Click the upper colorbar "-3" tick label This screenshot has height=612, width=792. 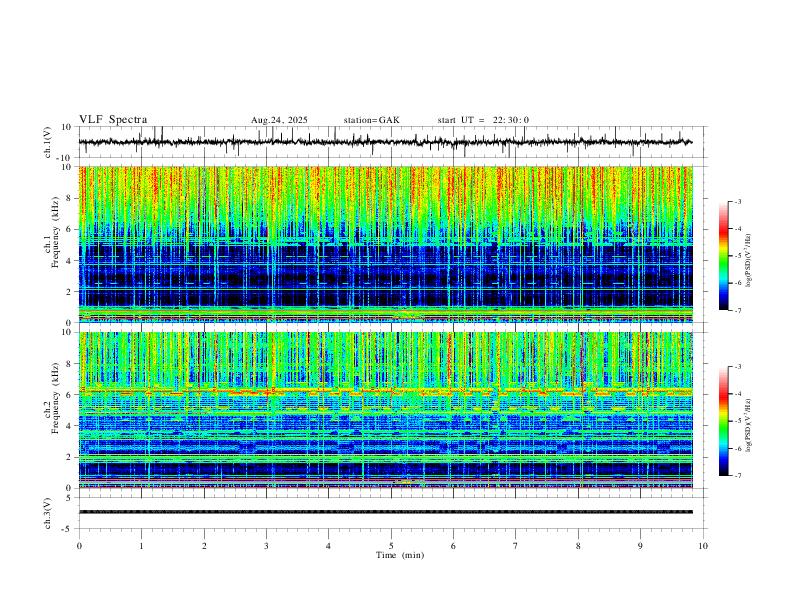737,201
